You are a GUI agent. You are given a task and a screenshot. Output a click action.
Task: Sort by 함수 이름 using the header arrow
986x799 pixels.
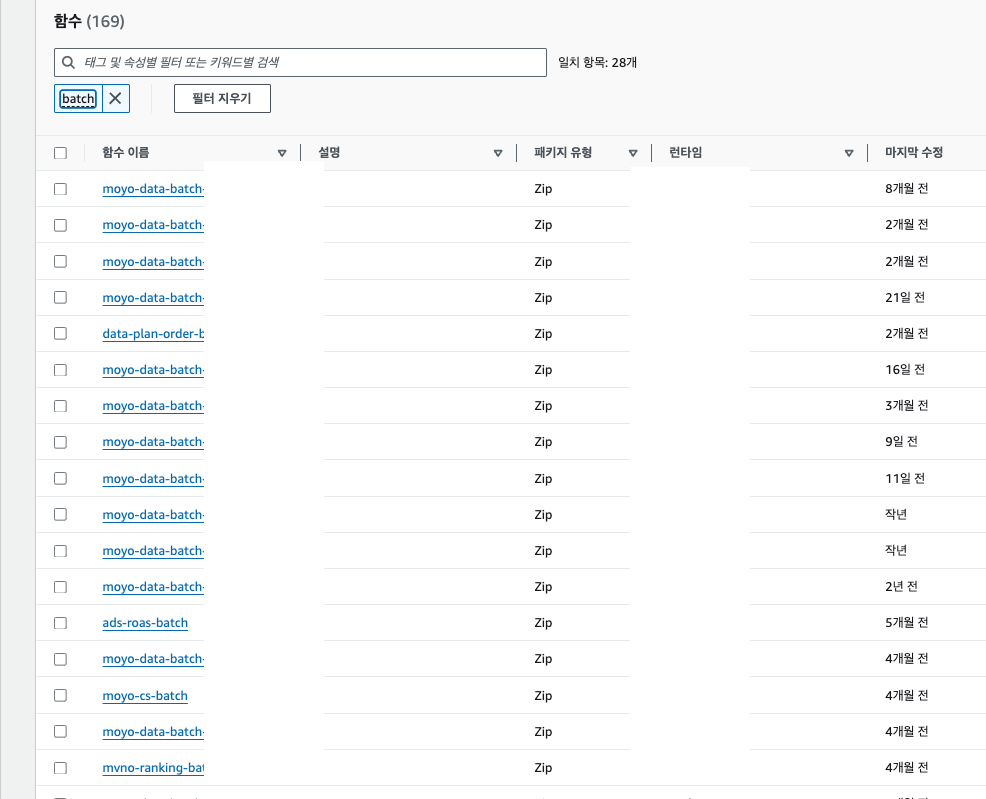[x=282, y=153]
